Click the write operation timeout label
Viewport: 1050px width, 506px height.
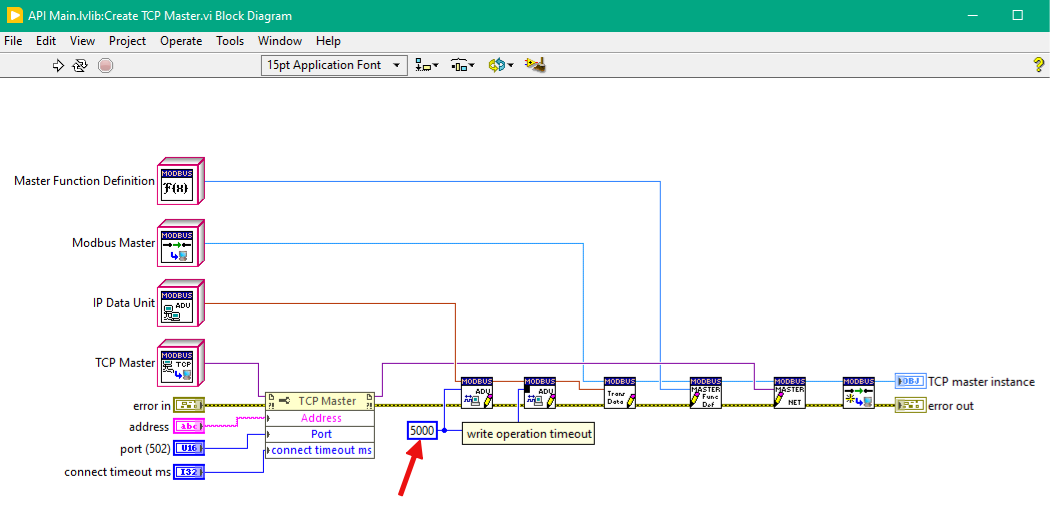tap(529, 434)
